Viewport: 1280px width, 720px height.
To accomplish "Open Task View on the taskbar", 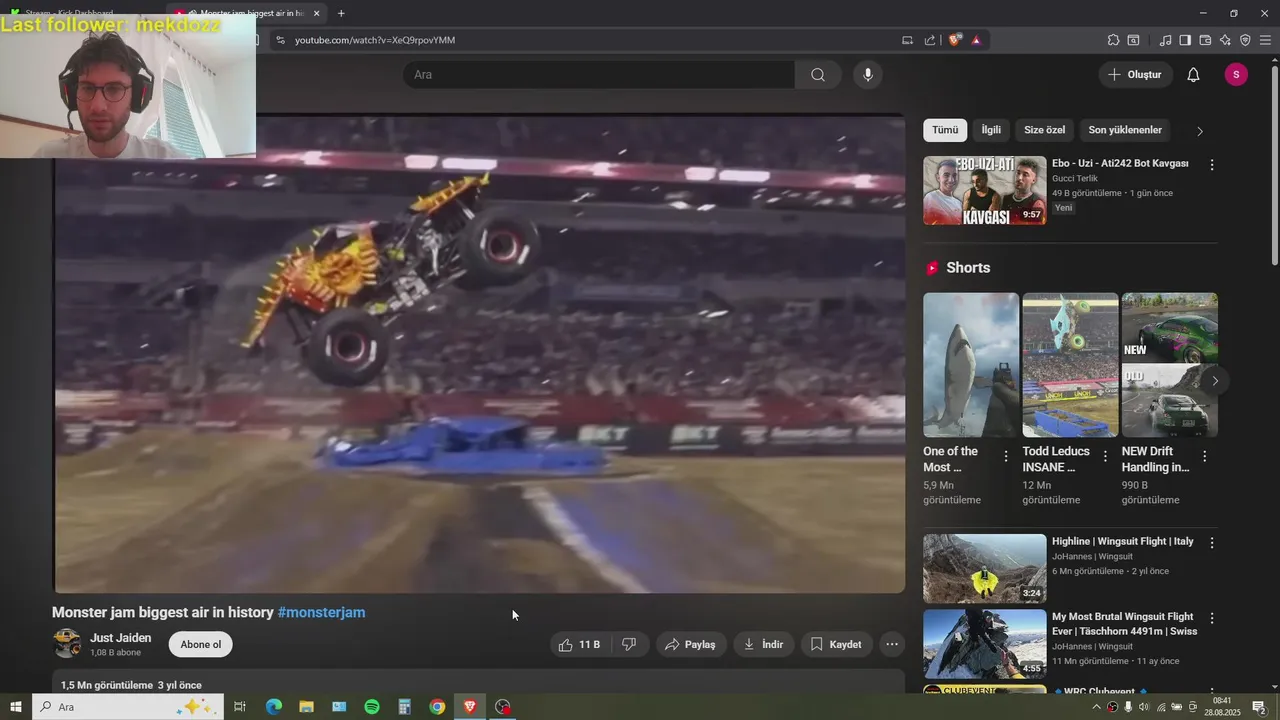I will tap(240, 707).
